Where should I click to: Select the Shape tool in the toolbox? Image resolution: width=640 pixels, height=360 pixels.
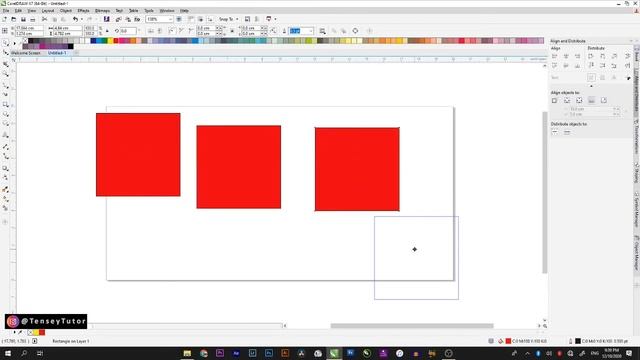[5, 53]
